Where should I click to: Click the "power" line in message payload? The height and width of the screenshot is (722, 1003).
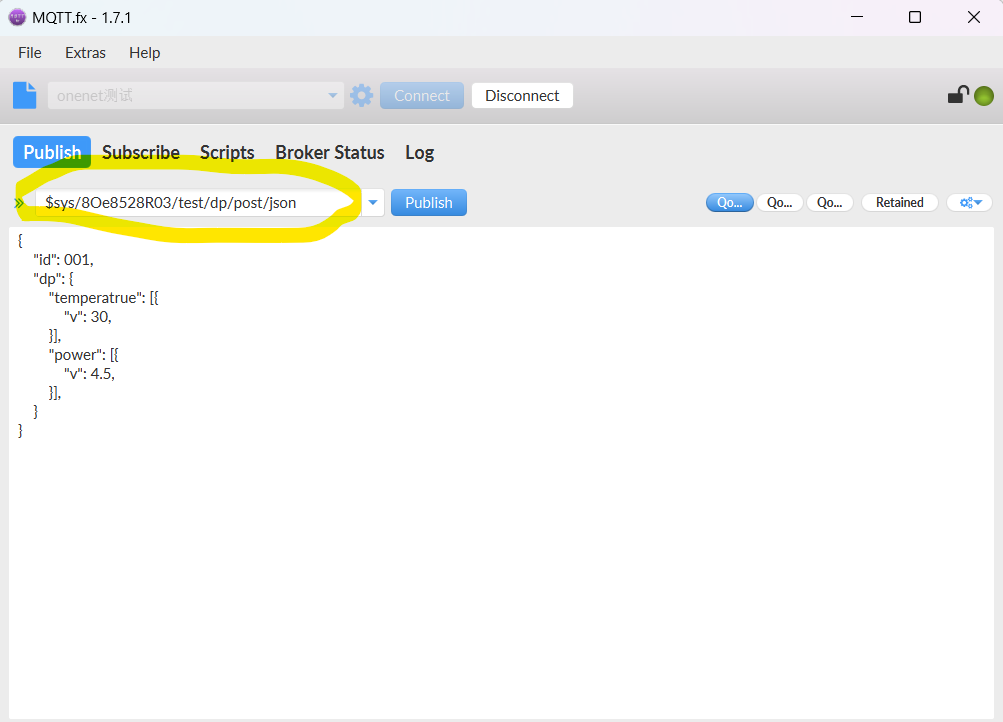click(x=84, y=354)
